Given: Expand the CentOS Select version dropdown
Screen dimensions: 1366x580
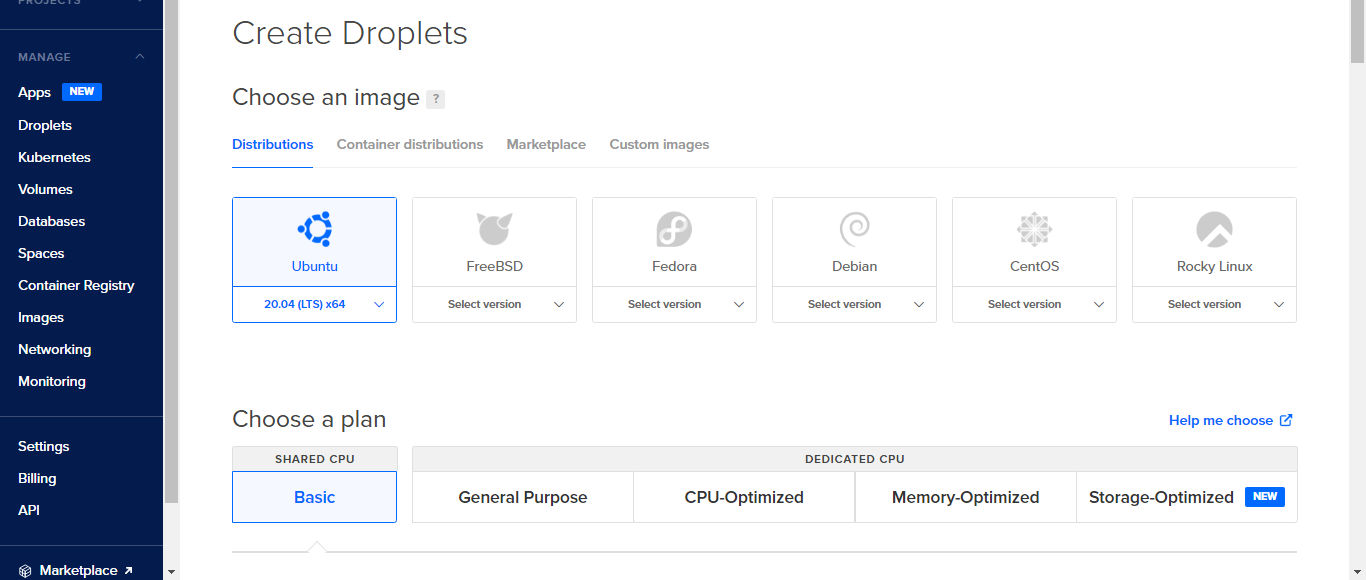Looking at the screenshot, I should 1034,304.
